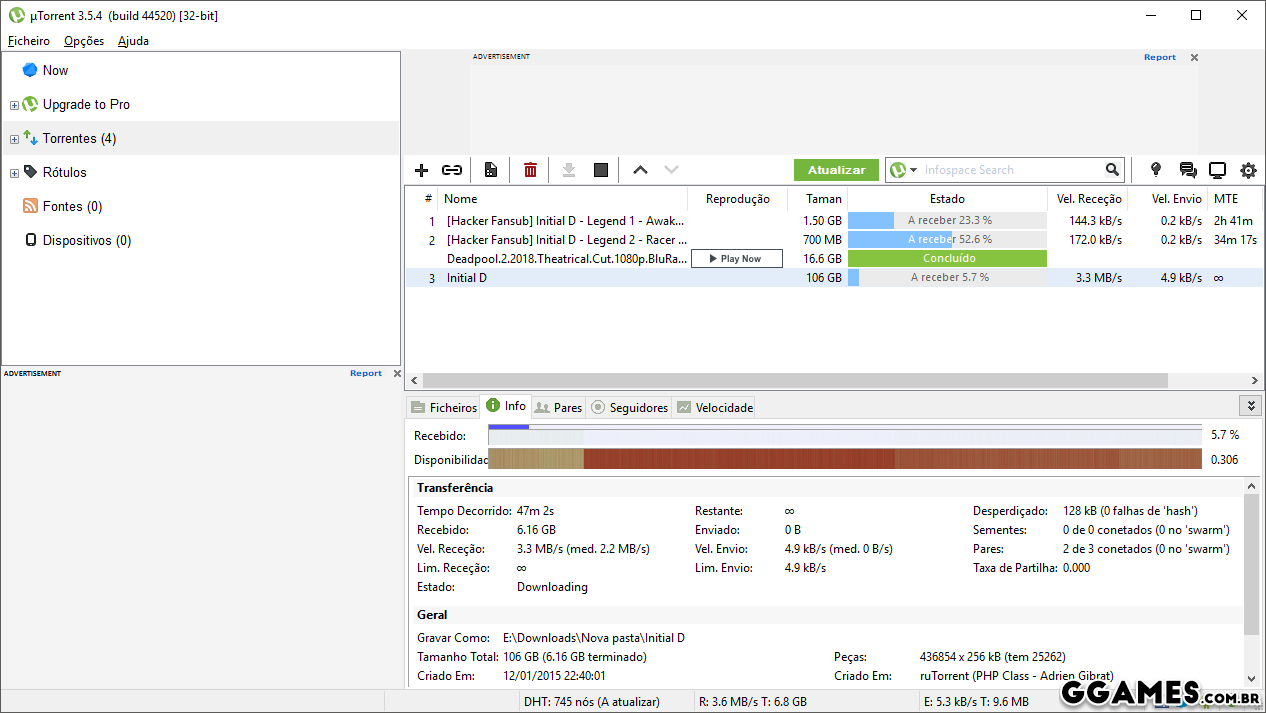
Task: Open the Opções menu
Action: coord(84,41)
